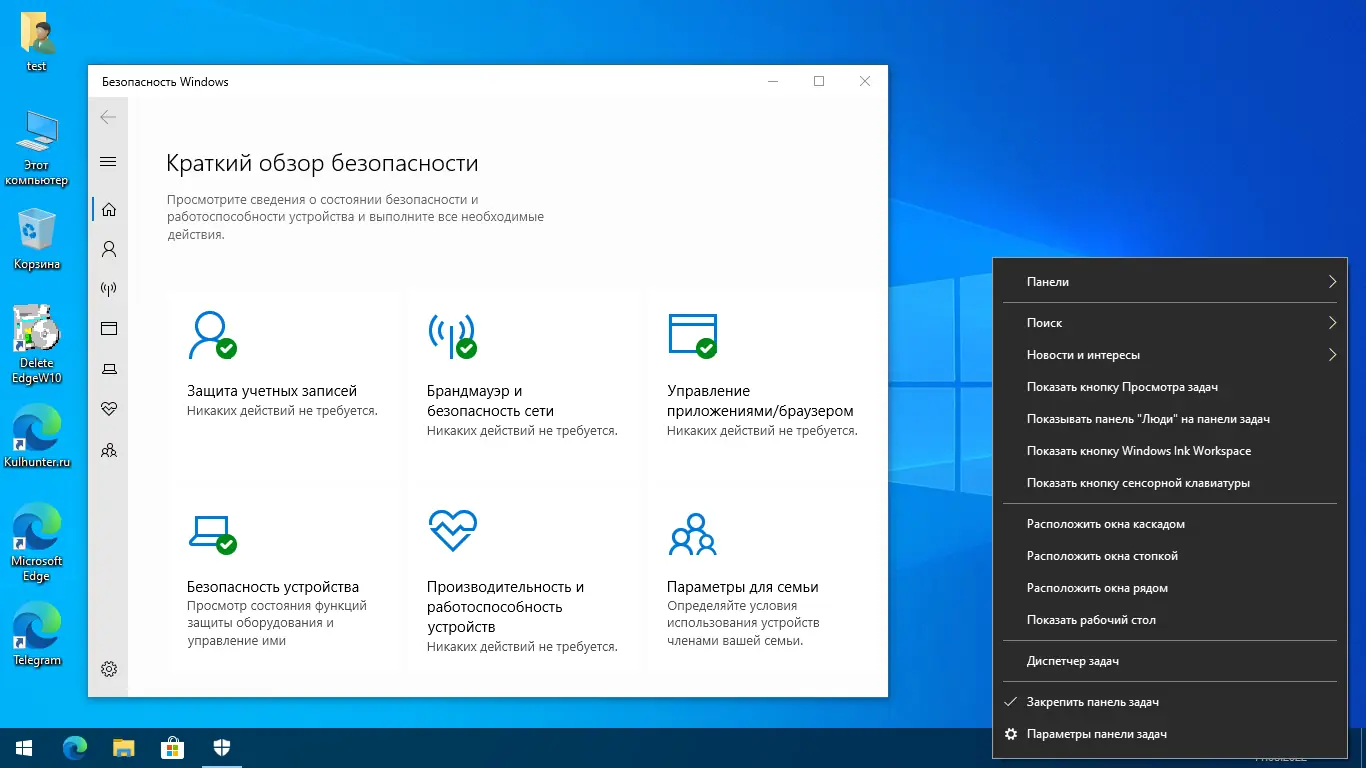Open family options sidebar icon
Image resolution: width=1366 pixels, height=768 pixels.
tap(109, 450)
